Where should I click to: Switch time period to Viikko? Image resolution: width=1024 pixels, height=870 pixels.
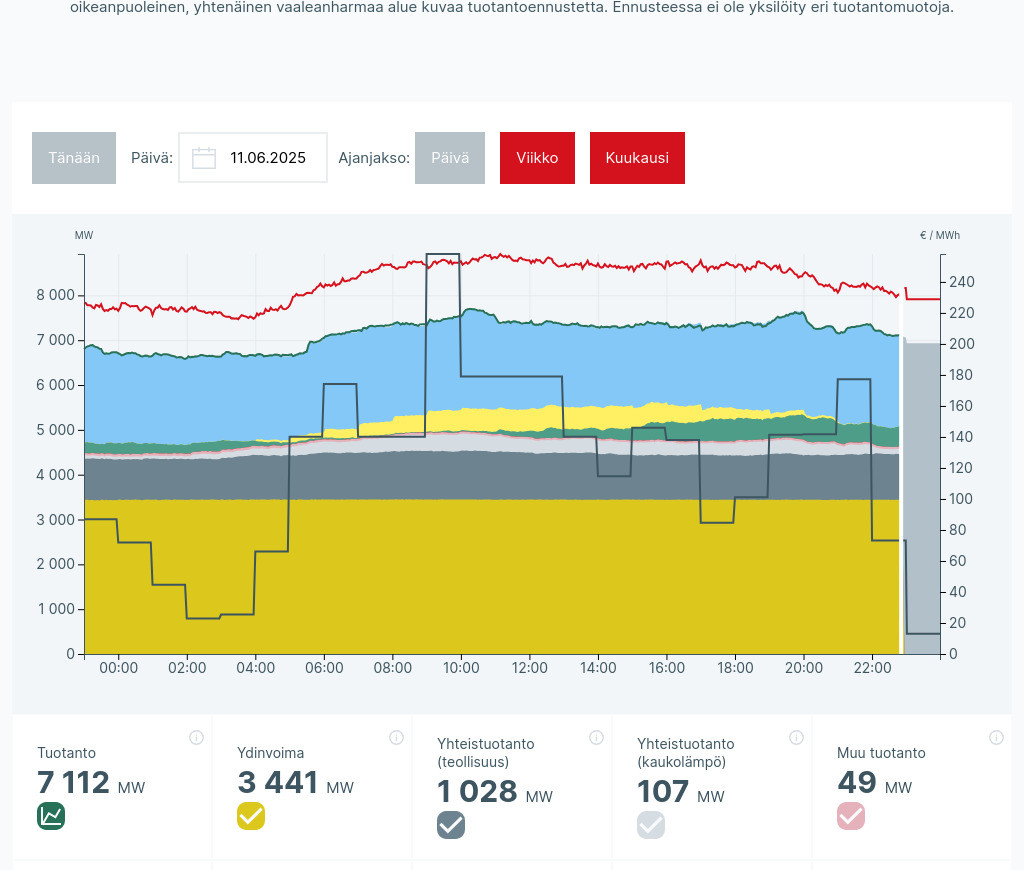537,158
